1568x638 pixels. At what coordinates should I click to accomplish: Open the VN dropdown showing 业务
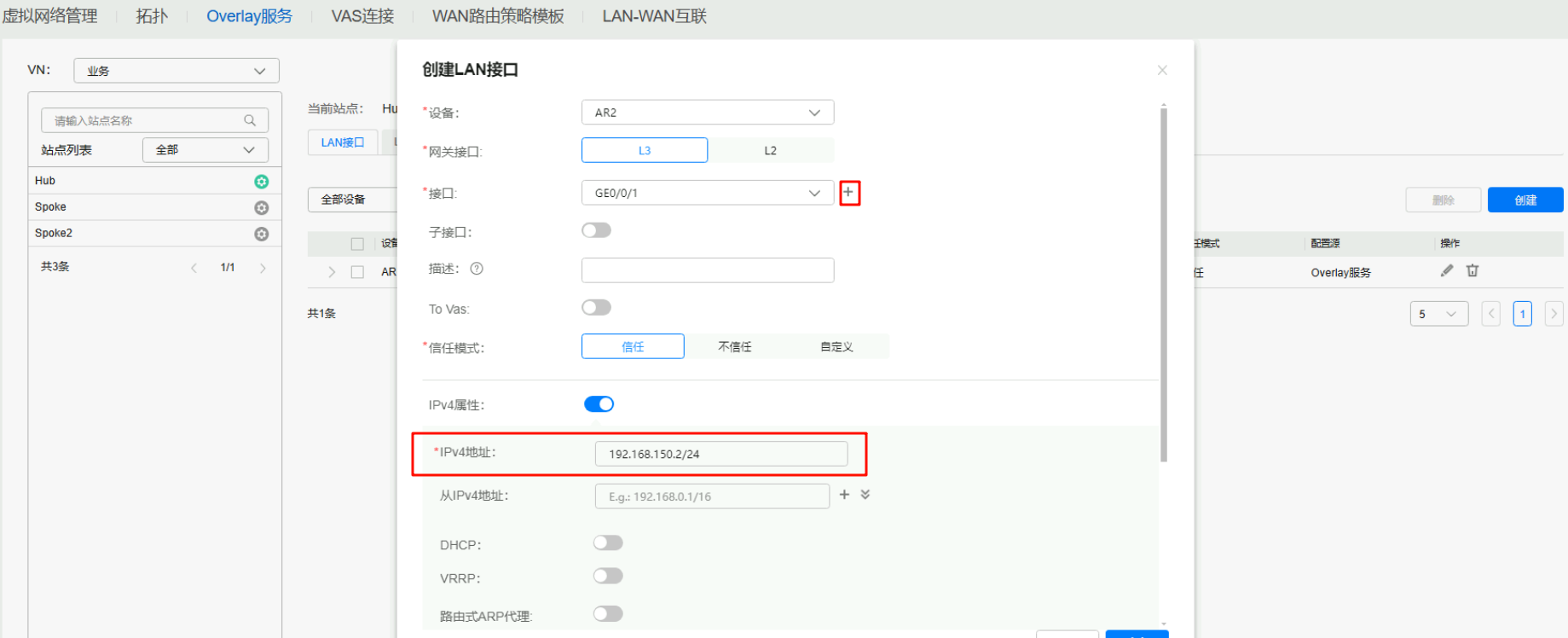176,71
